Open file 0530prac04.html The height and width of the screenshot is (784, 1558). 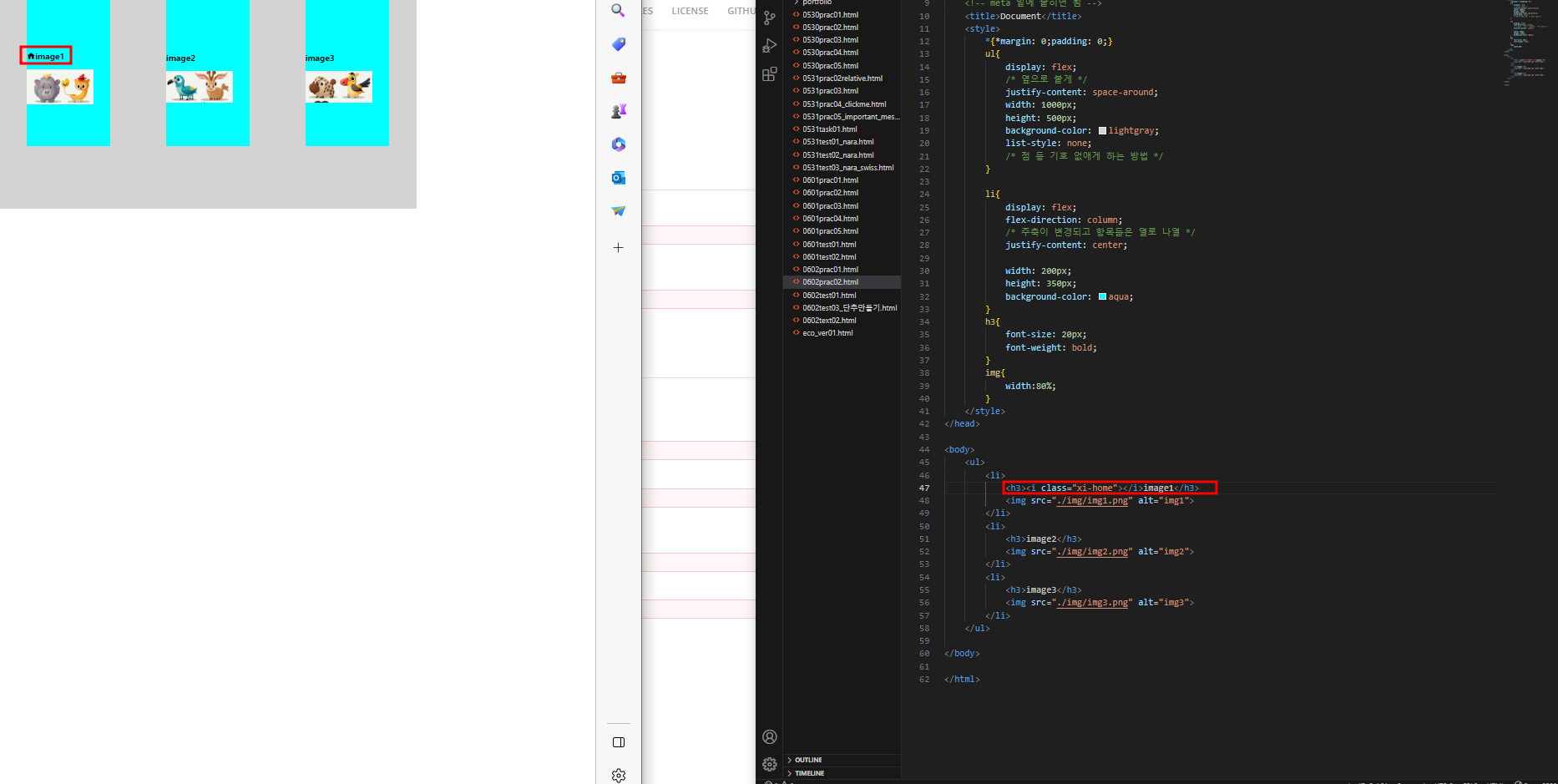830,53
